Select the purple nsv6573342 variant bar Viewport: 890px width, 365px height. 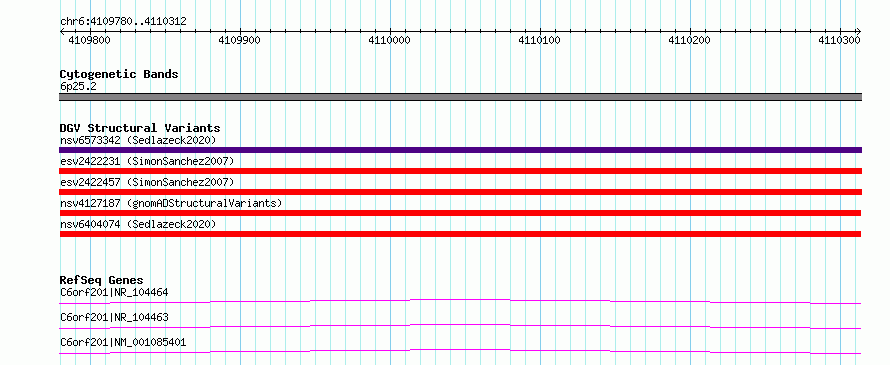tap(460, 150)
